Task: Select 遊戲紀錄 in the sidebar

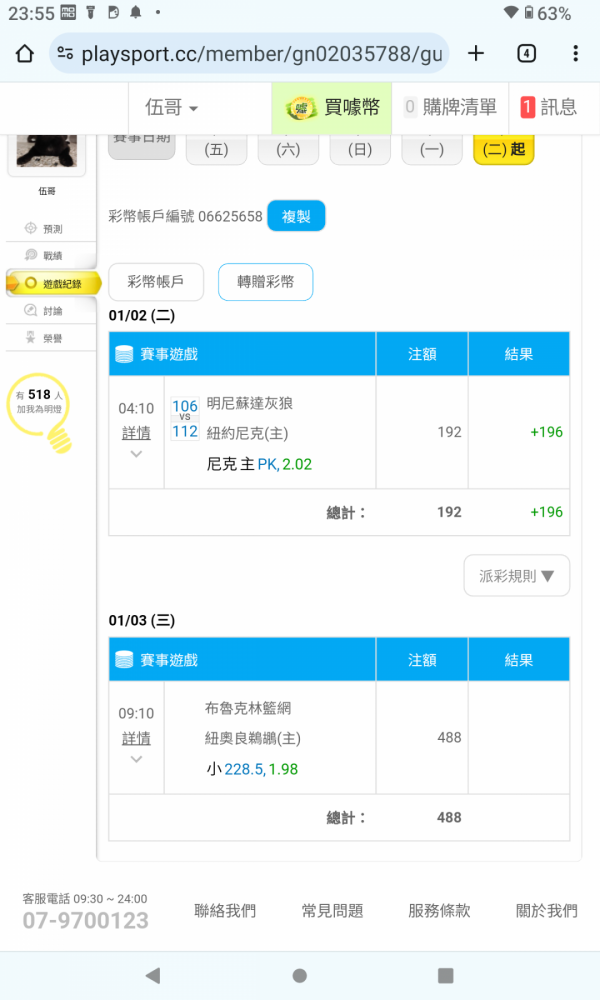Action: 53,284
